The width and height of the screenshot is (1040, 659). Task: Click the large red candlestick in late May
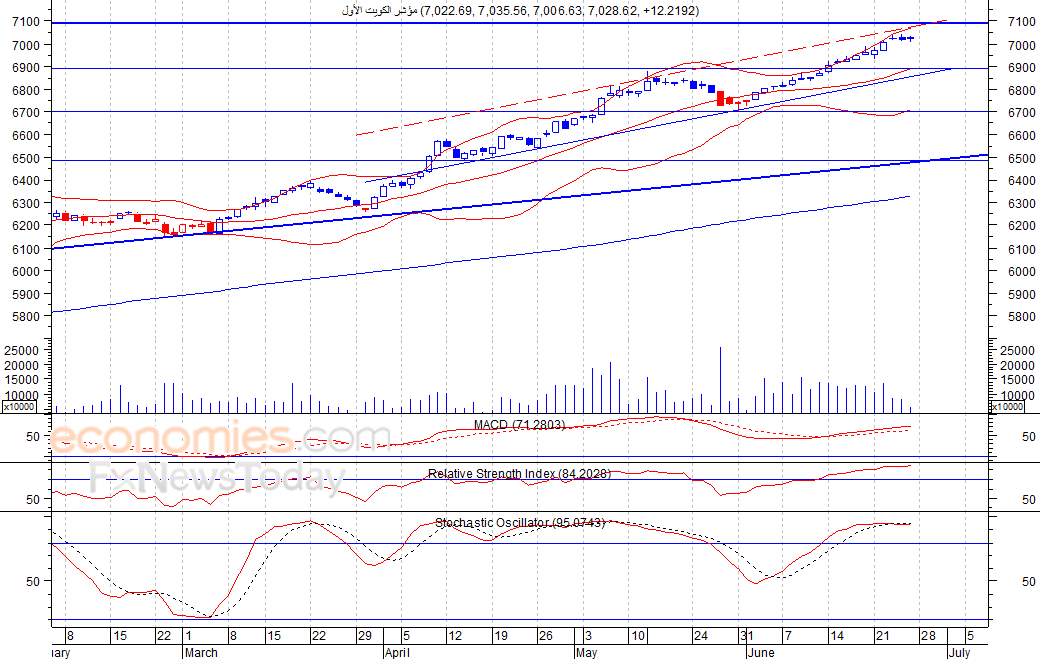(720, 99)
